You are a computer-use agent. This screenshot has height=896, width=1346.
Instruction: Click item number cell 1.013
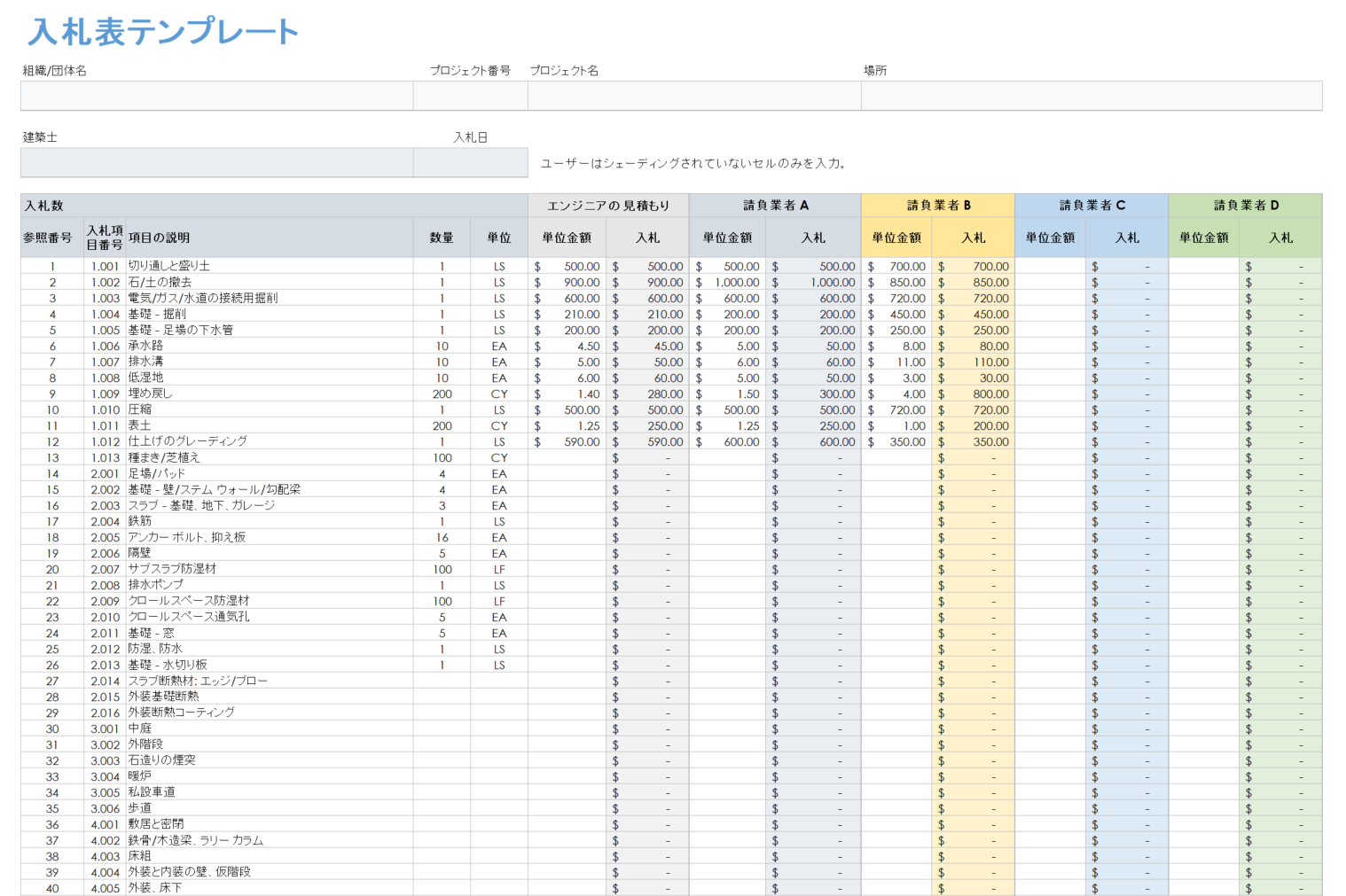click(105, 457)
